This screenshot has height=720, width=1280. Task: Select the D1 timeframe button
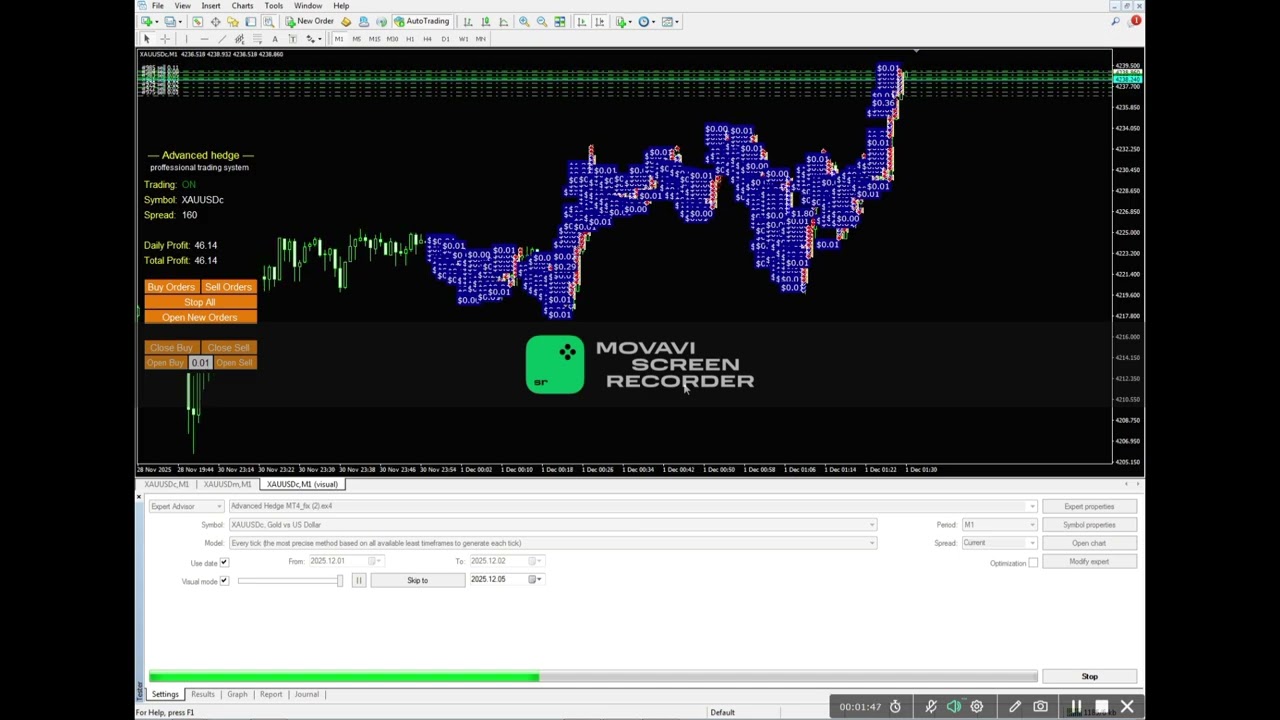pos(446,39)
